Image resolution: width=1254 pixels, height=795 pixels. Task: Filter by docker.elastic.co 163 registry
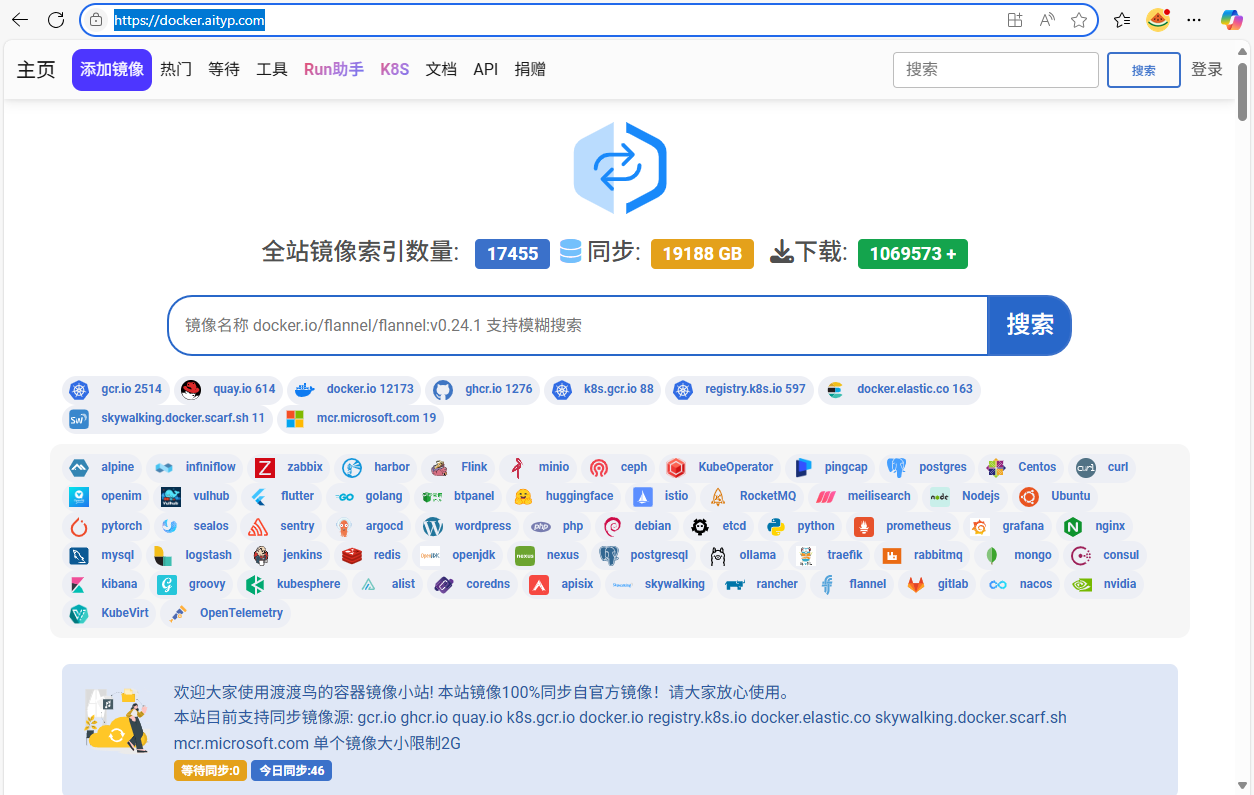[899, 389]
